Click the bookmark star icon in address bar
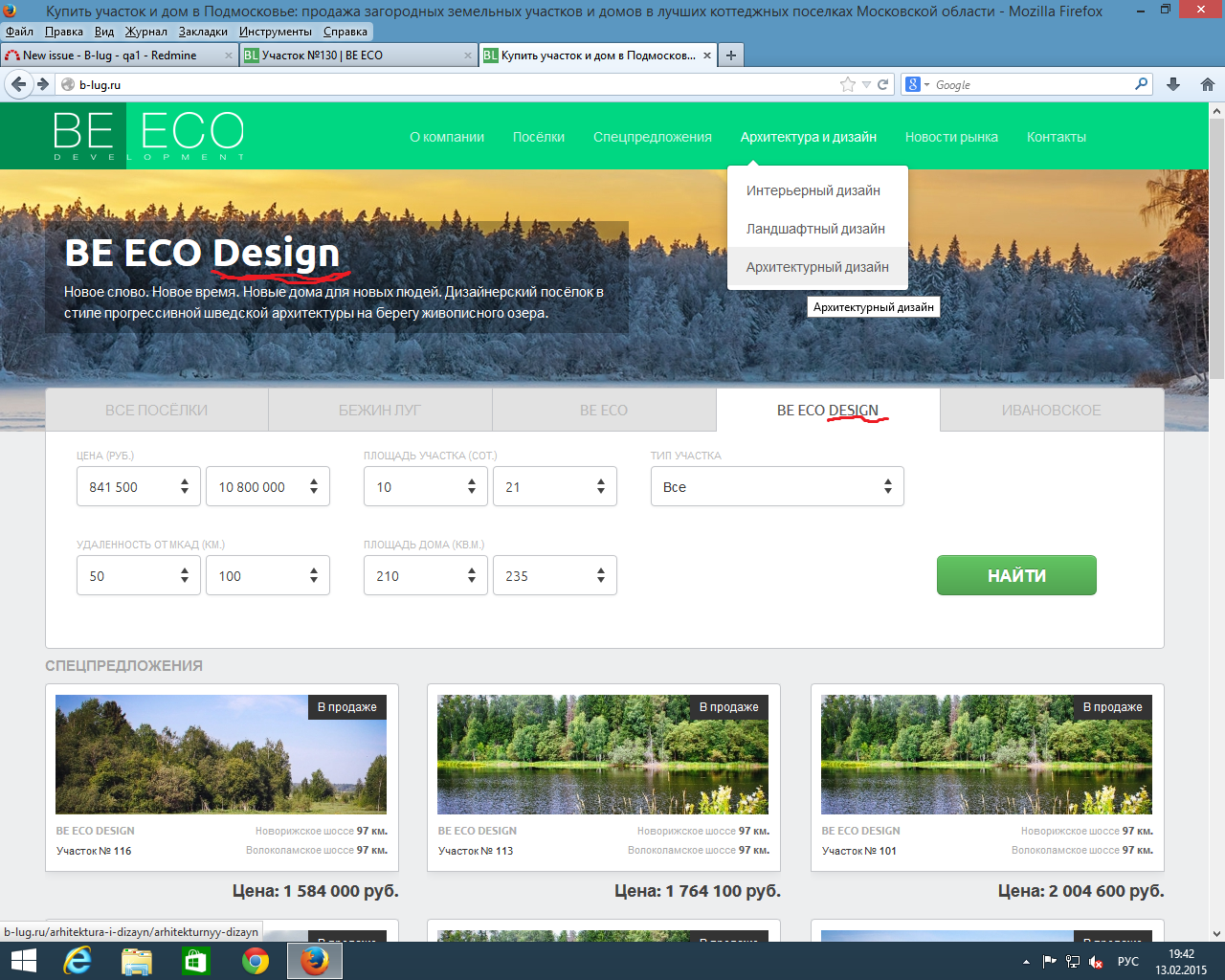The image size is (1225, 980). [847, 84]
